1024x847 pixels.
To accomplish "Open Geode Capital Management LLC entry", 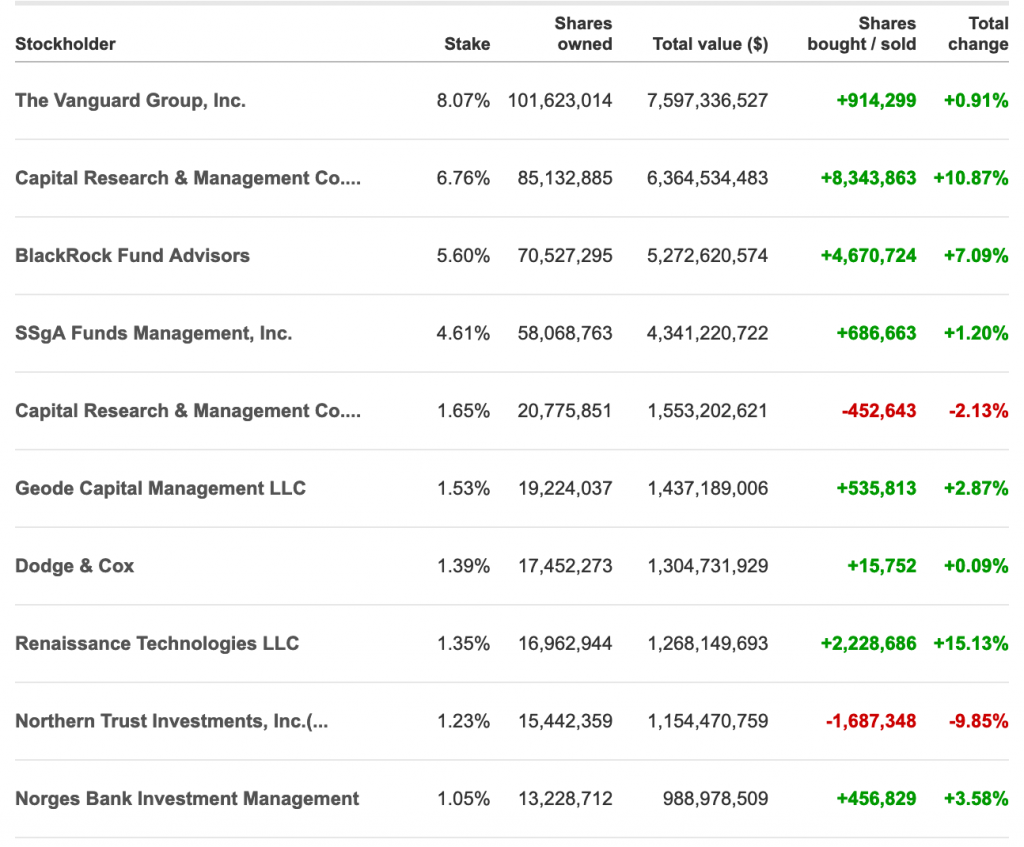I will [161, 488].
